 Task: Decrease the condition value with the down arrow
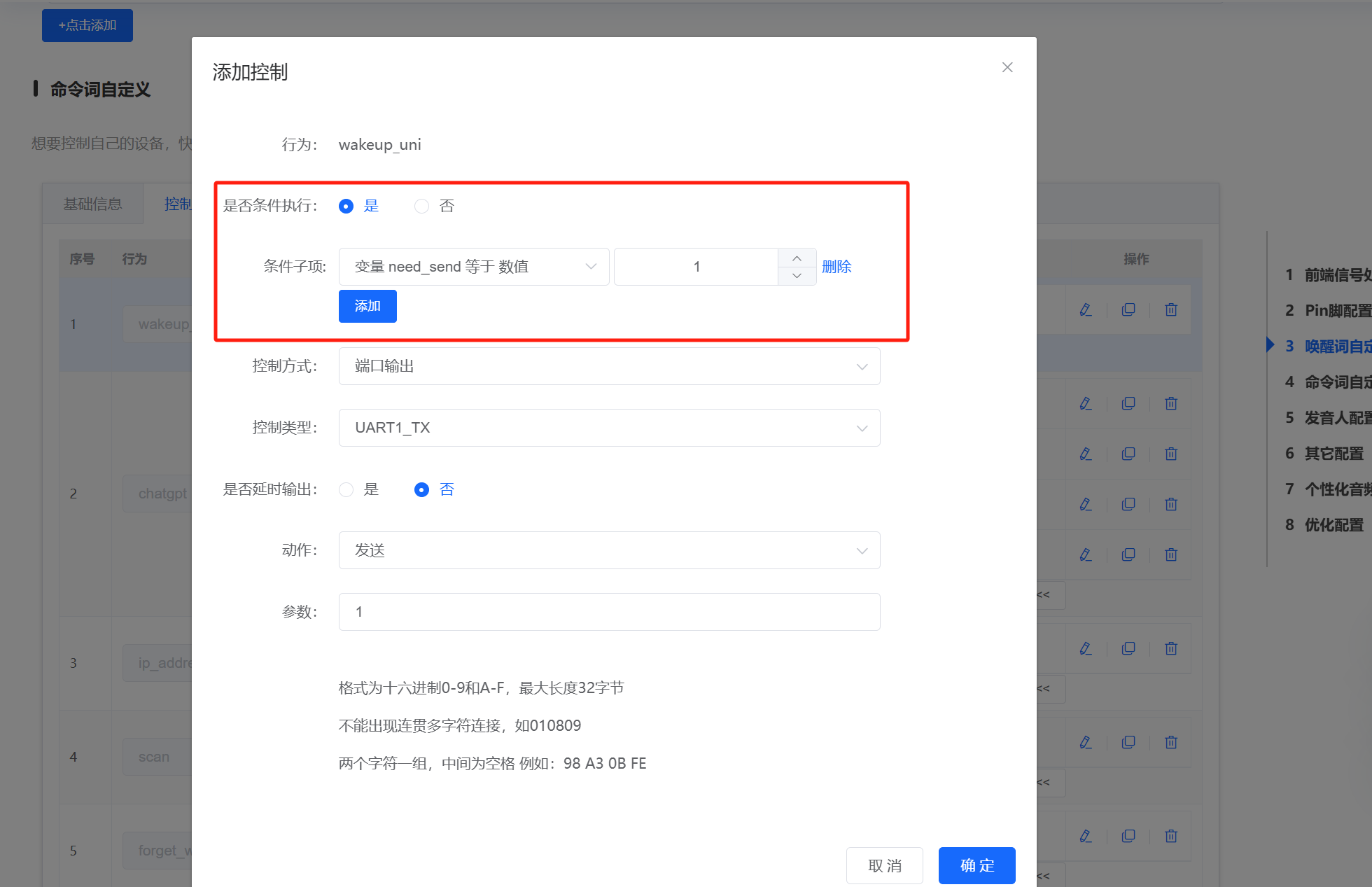tap(797, 276)
